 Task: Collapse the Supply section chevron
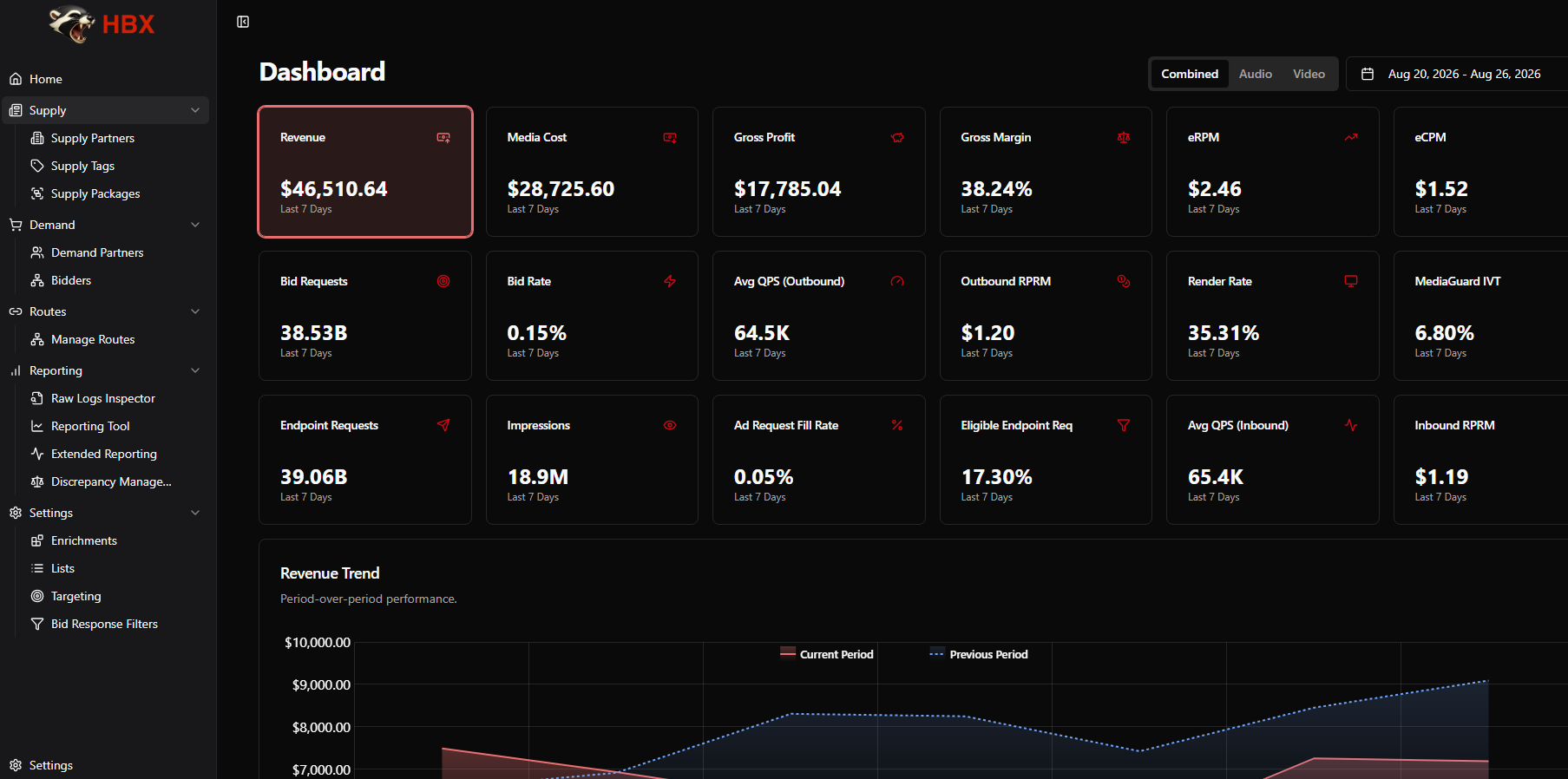(195, 110)
